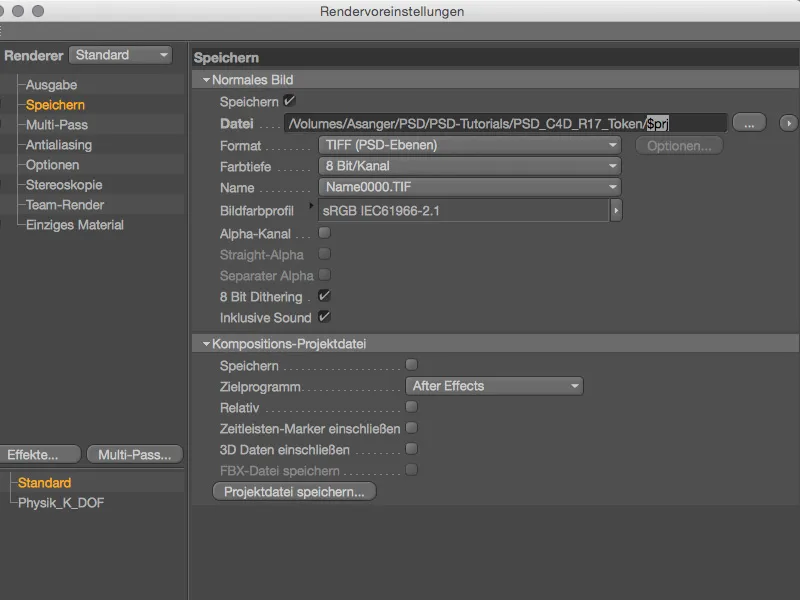Click the Multi-Pass... button

click(x=135, y=455)
